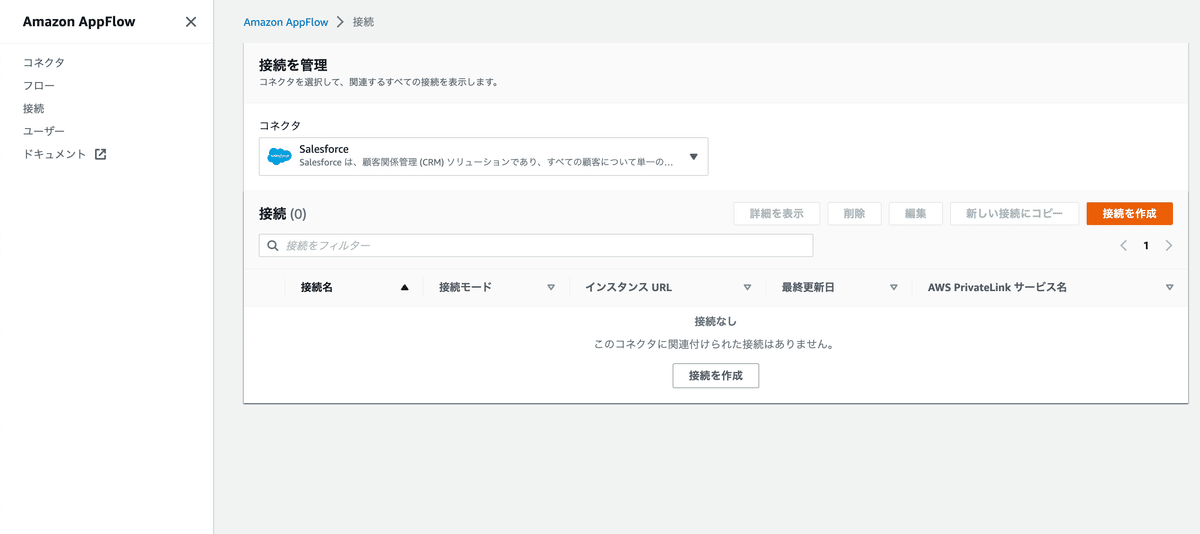Click the Salesforce cloud logo icon
Screen dimensions: 1200x534
pyautogui.click(x=279, y=157)
